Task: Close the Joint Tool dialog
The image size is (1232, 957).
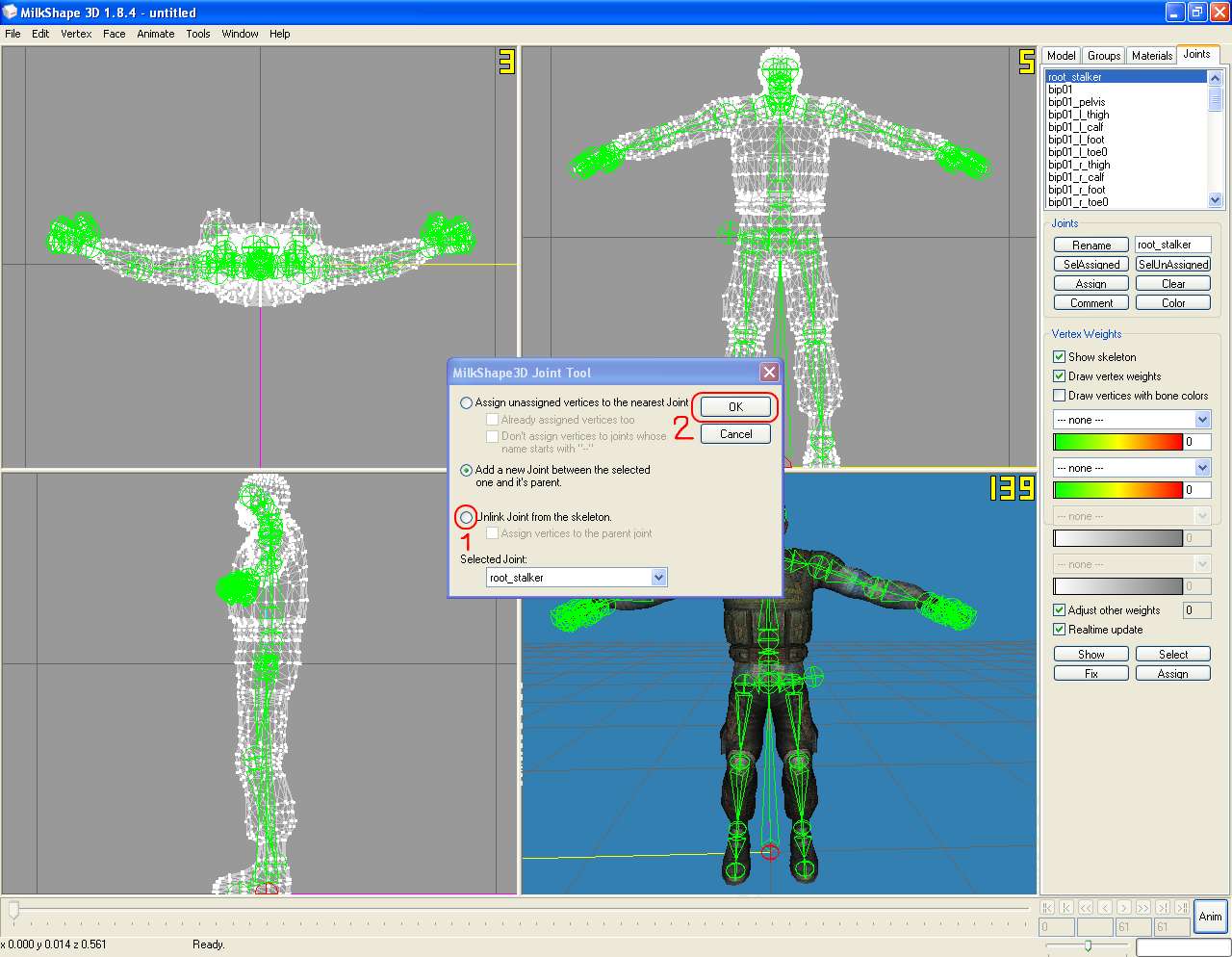Action: (769, 373)
